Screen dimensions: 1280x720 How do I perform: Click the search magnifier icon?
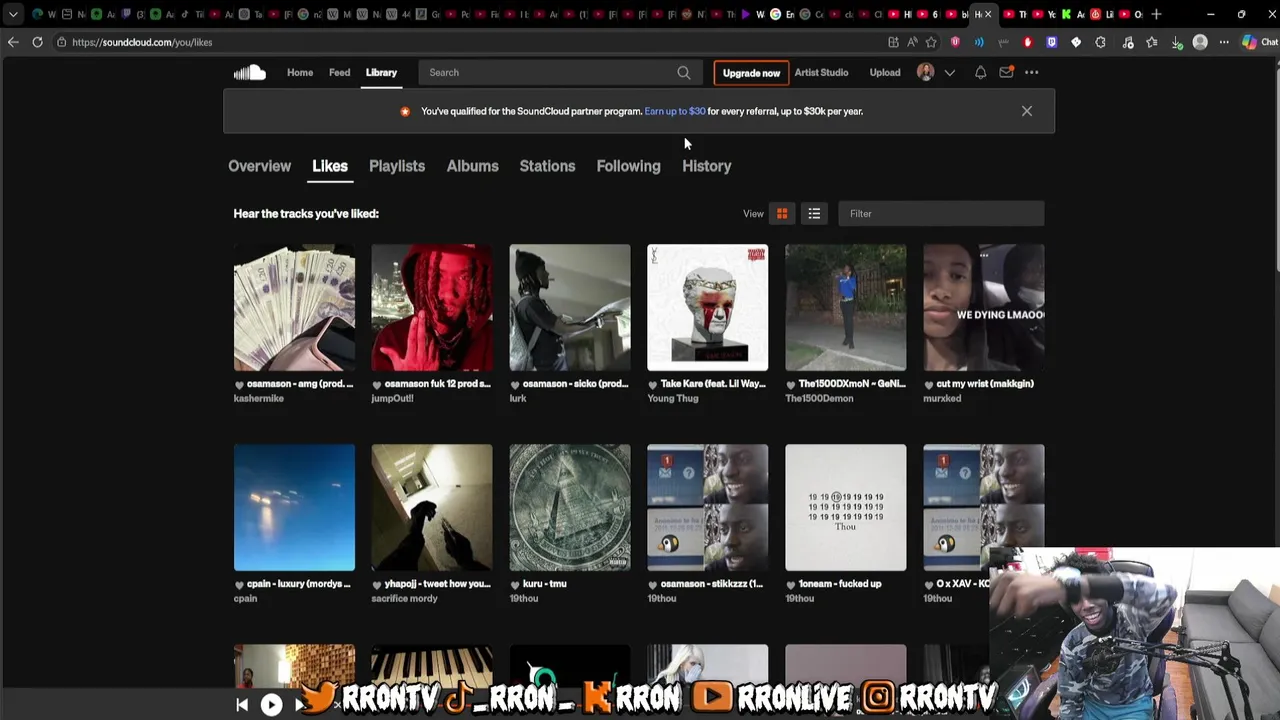pyautogui.click(x=684, y=72)
